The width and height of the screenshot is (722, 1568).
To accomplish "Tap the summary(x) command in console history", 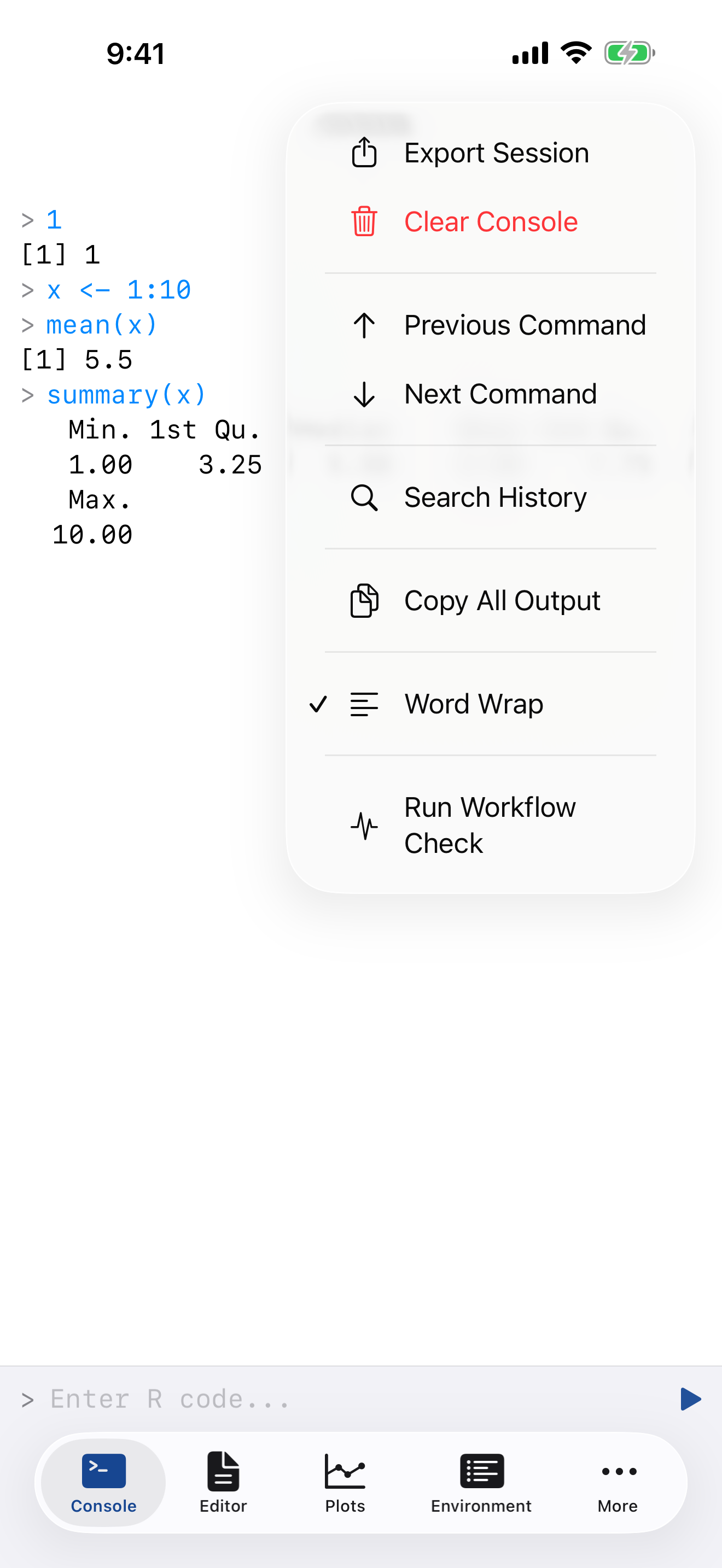I will click(x=127, y=395).
